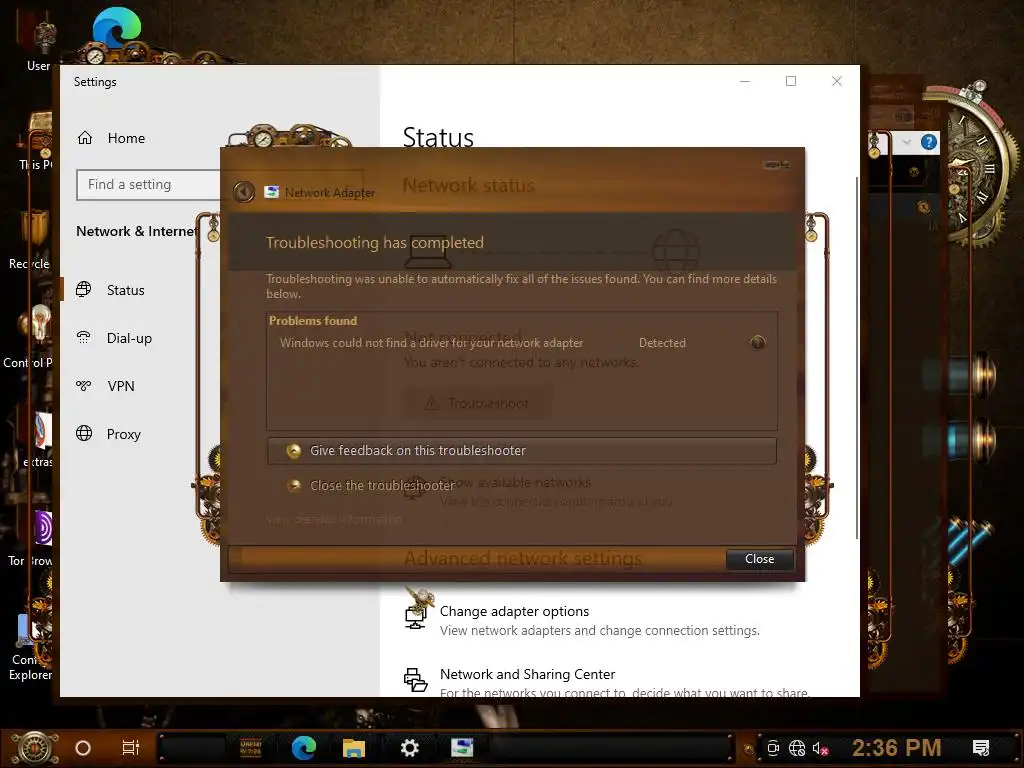Select the Dial-up icon in sidebar
The width and height of the screenshot is (1024, 768).
click(84, 338)
